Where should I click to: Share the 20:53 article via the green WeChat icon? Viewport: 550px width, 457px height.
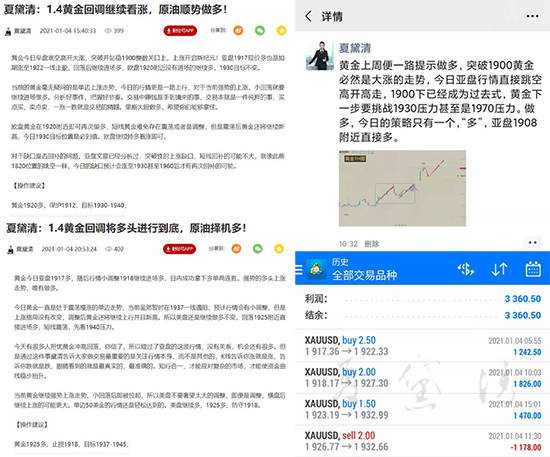pos(258,249)
